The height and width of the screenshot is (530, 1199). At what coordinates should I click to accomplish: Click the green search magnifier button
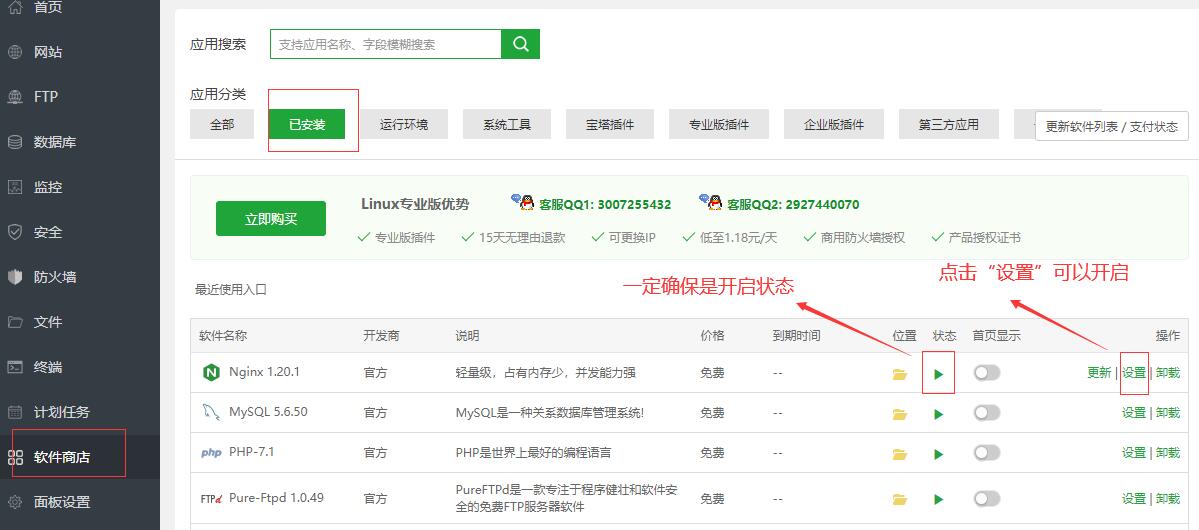pyautogui.click(x=520, y=44)
